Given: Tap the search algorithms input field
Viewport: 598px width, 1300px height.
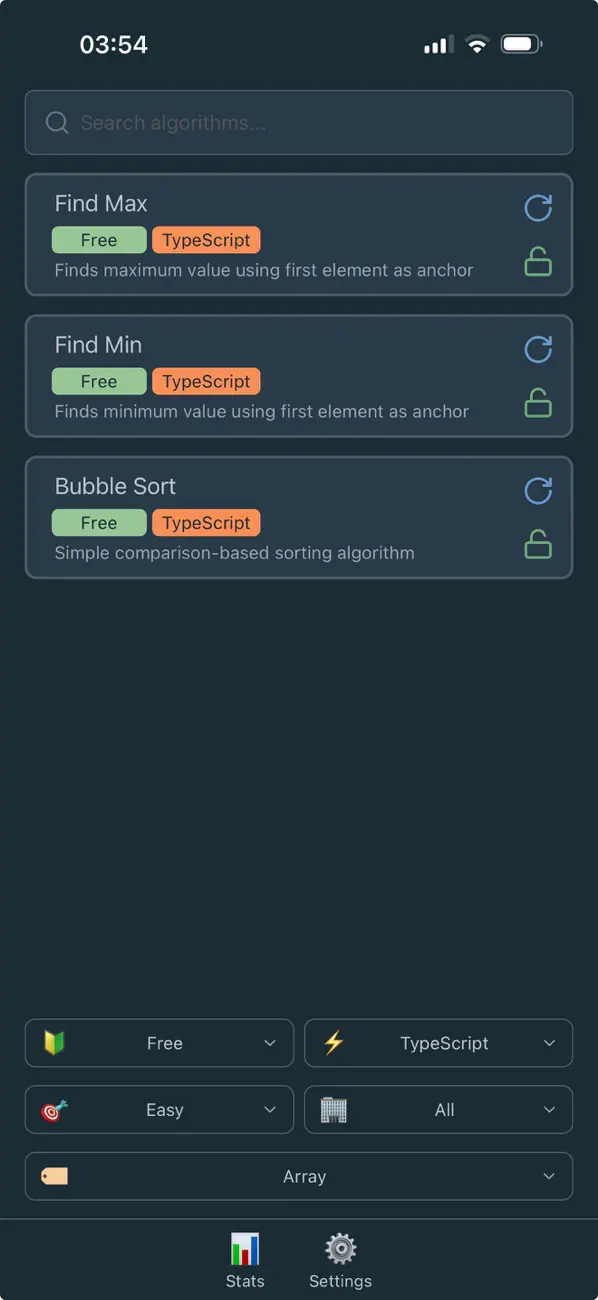Looking at the screenshot, I should tap(298, 122).
